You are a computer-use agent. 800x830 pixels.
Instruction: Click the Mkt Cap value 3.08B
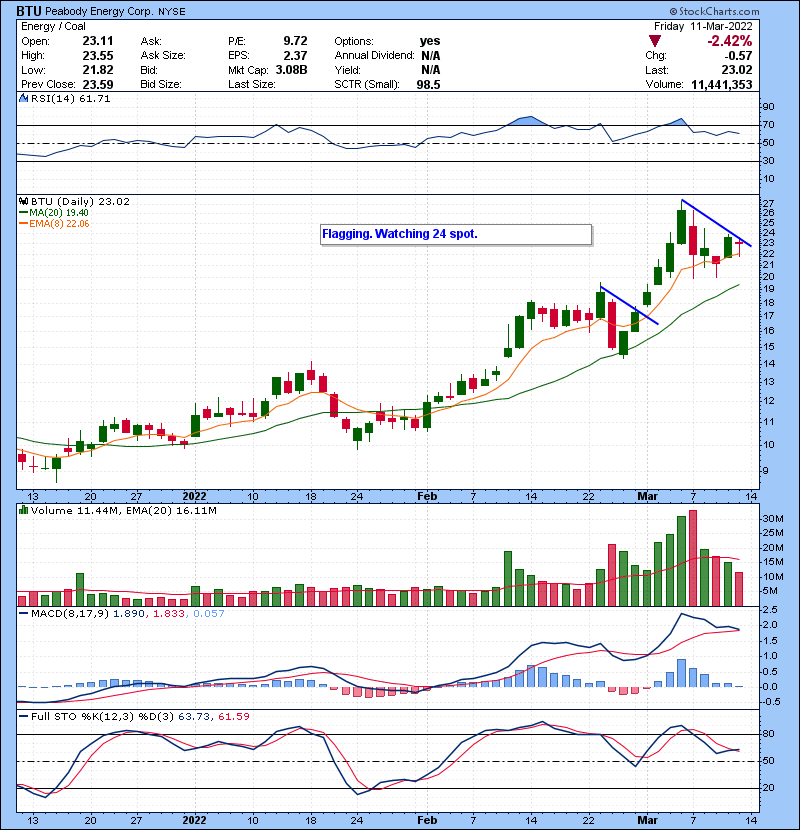pyautogui.click(x=291, y=70)
